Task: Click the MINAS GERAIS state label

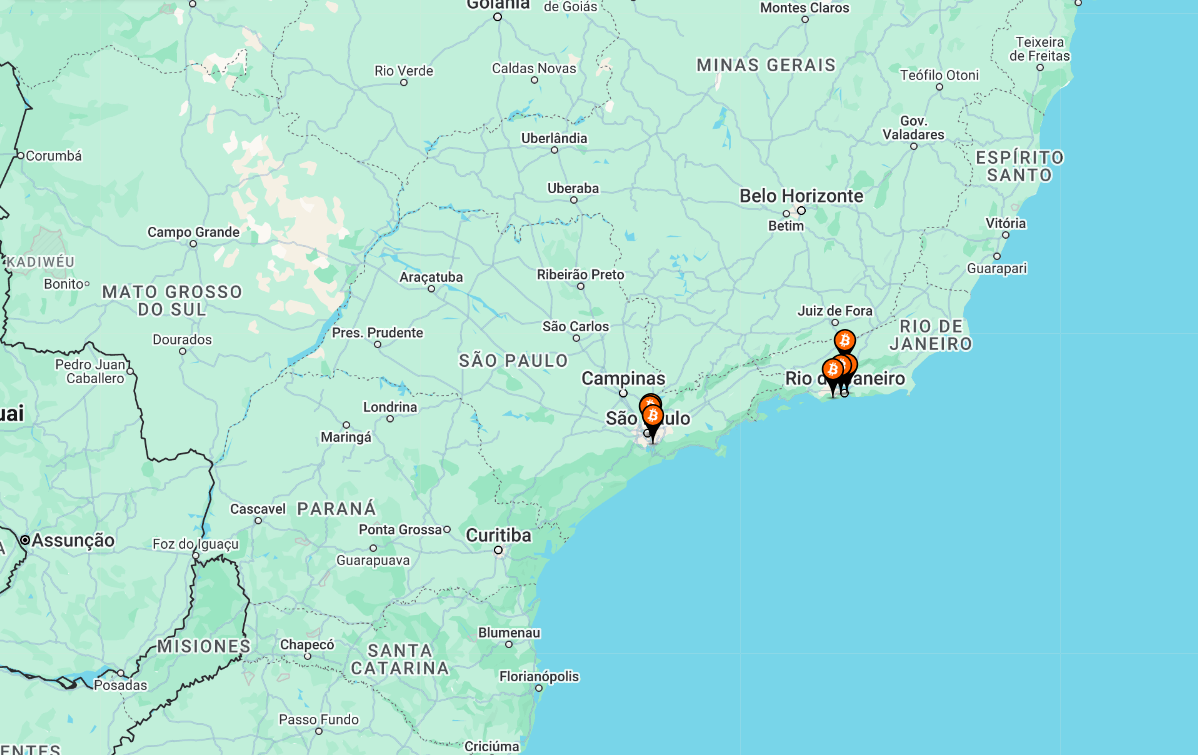Action: click(766, 65)
